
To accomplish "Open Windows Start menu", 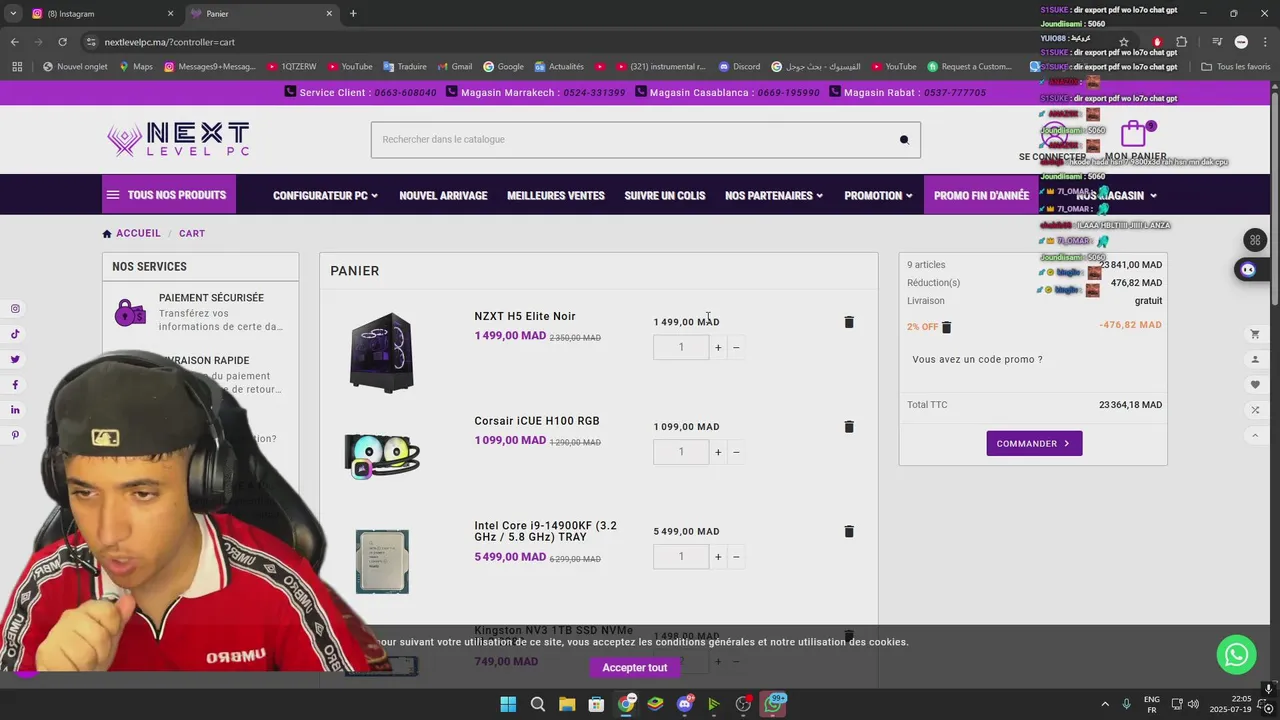I will tap(508, 704).
